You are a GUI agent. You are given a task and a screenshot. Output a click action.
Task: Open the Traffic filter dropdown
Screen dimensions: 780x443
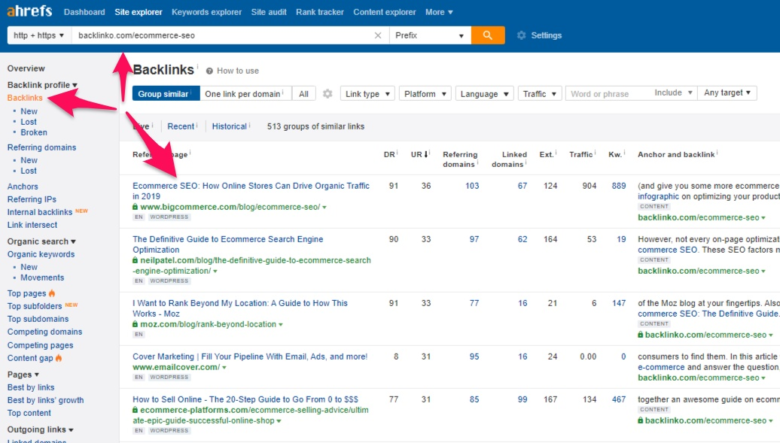click(x=540, y=93)
